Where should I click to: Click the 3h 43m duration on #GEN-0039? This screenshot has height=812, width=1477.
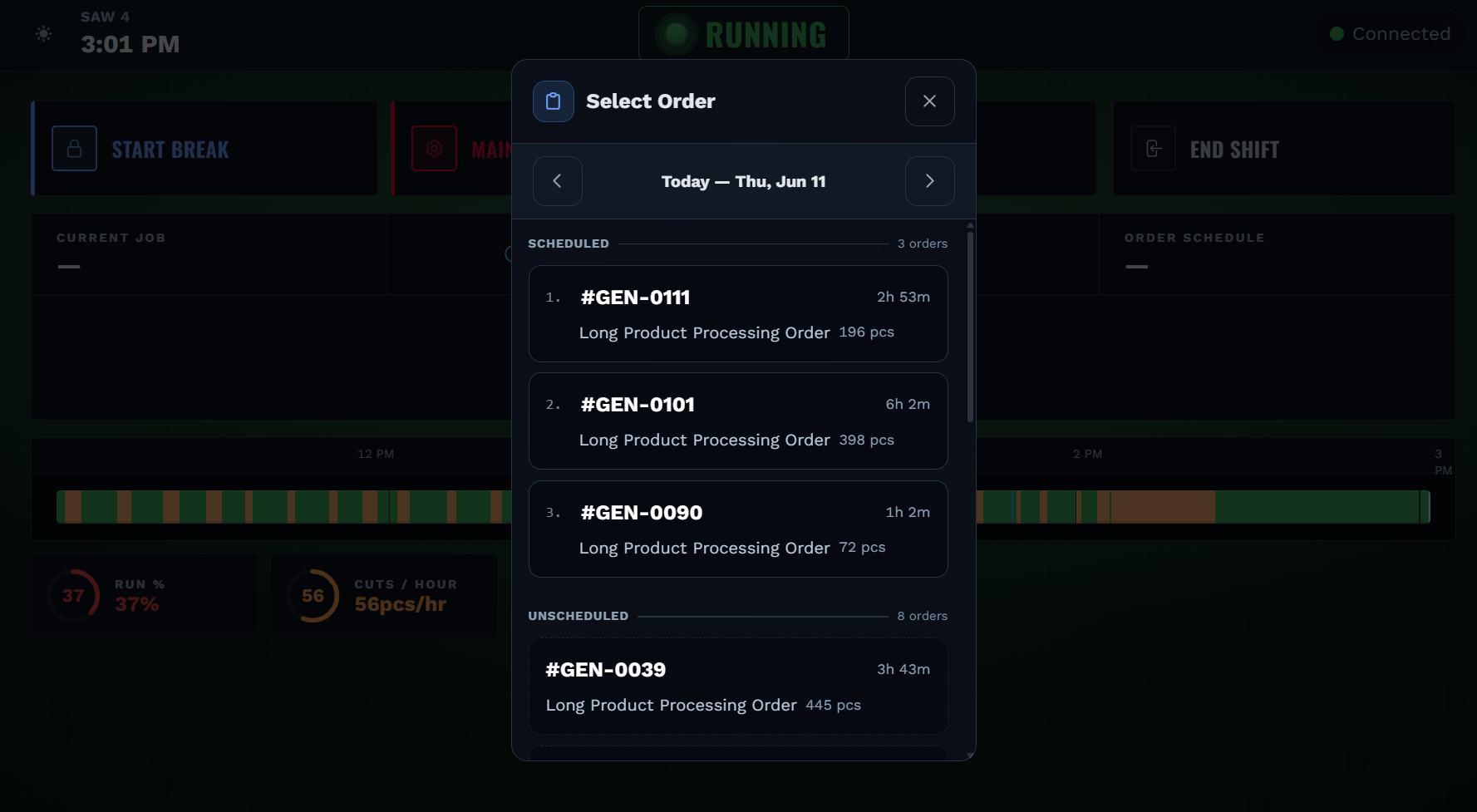903,669
